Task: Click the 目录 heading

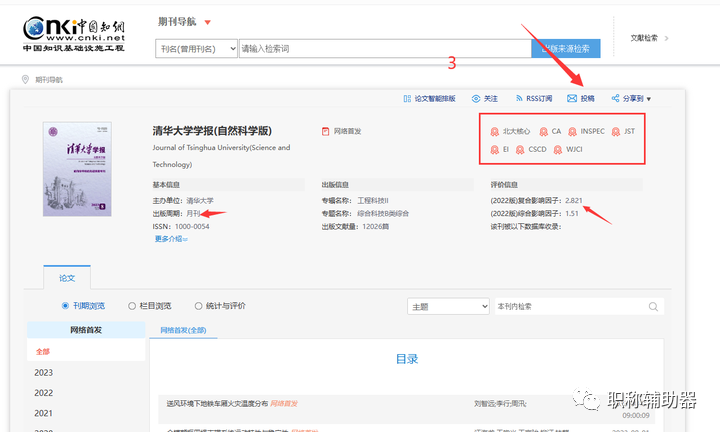Action: coord(407,359)
